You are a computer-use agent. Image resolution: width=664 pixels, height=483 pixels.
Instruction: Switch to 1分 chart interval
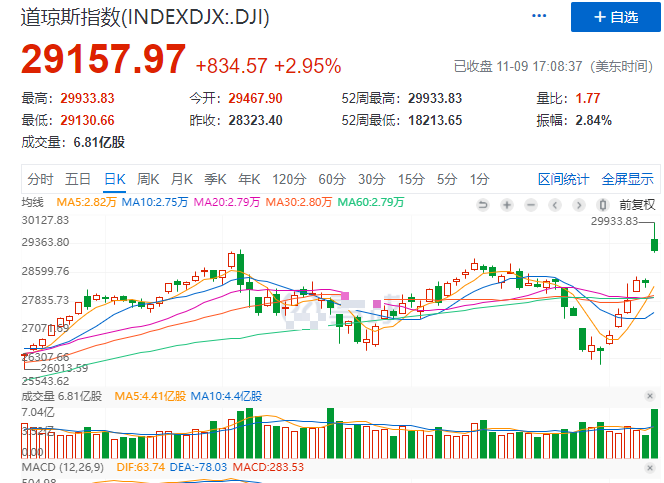coord(479,179)
